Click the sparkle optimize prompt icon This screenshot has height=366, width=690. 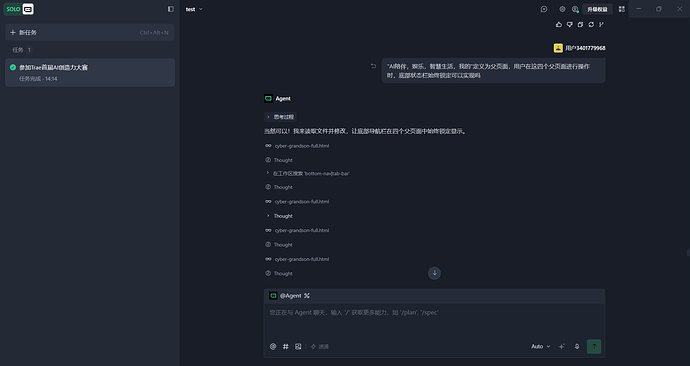pyautogui.click(x=562, y=347)
